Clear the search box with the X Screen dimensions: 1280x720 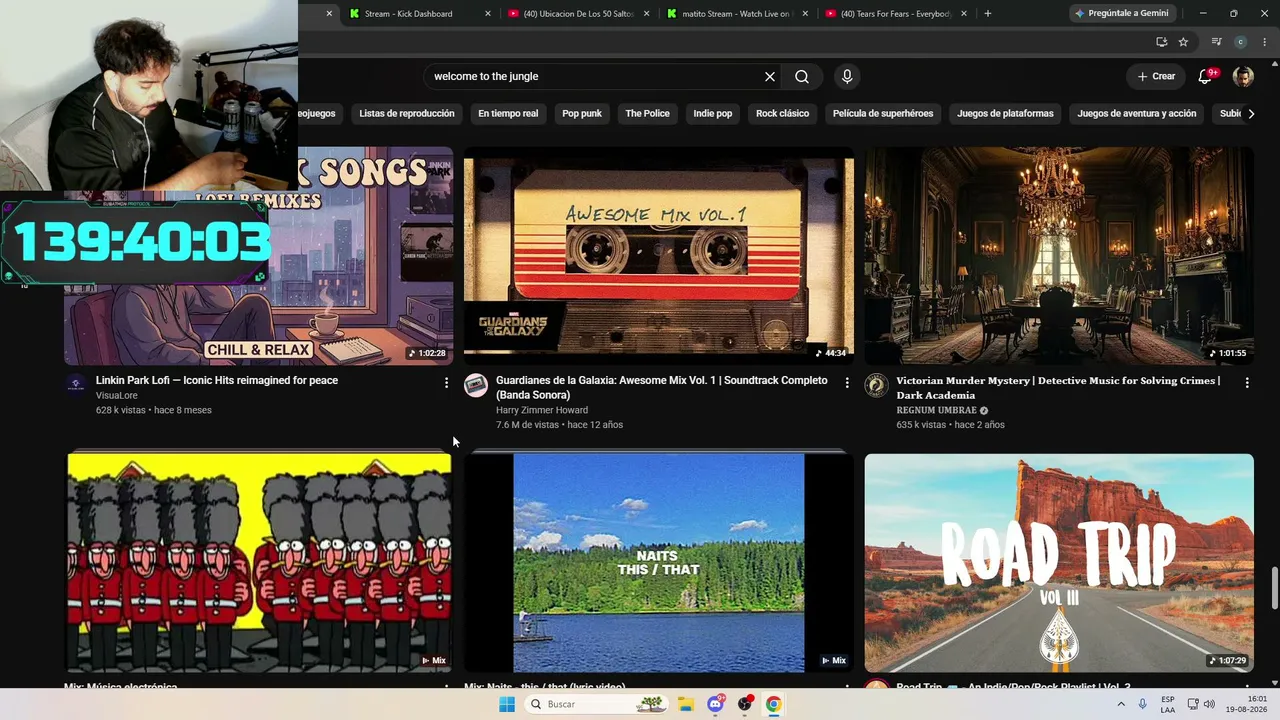coord(770,77)
